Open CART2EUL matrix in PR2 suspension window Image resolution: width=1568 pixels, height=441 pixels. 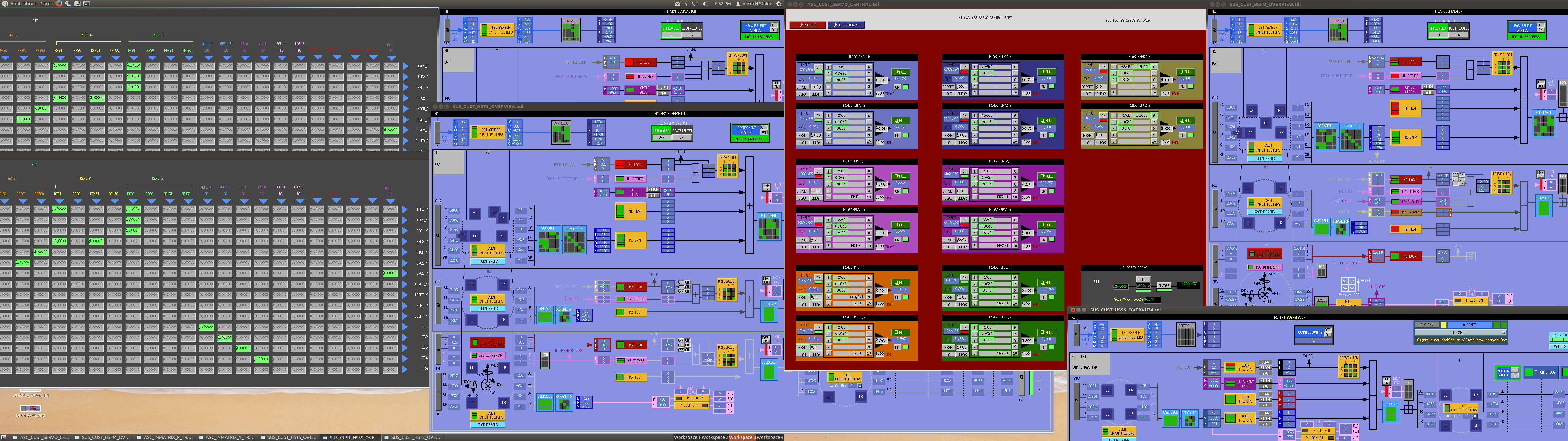coord(561,132)
